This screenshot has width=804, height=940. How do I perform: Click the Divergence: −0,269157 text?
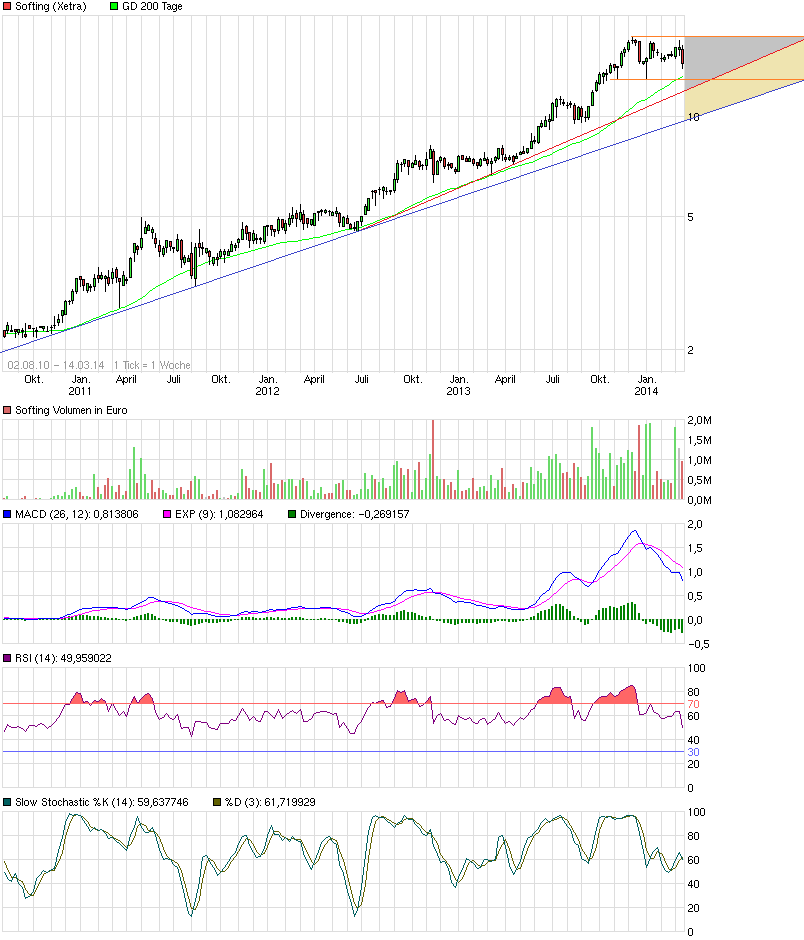(x=354, y=514)
